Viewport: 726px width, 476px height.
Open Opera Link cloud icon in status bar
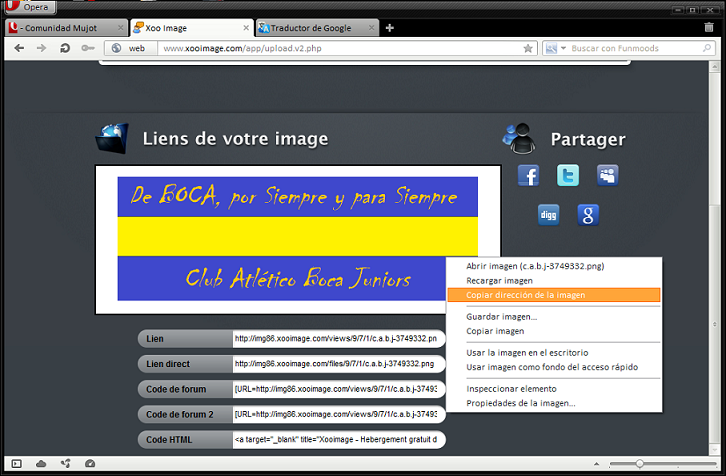tap(41, 463)
